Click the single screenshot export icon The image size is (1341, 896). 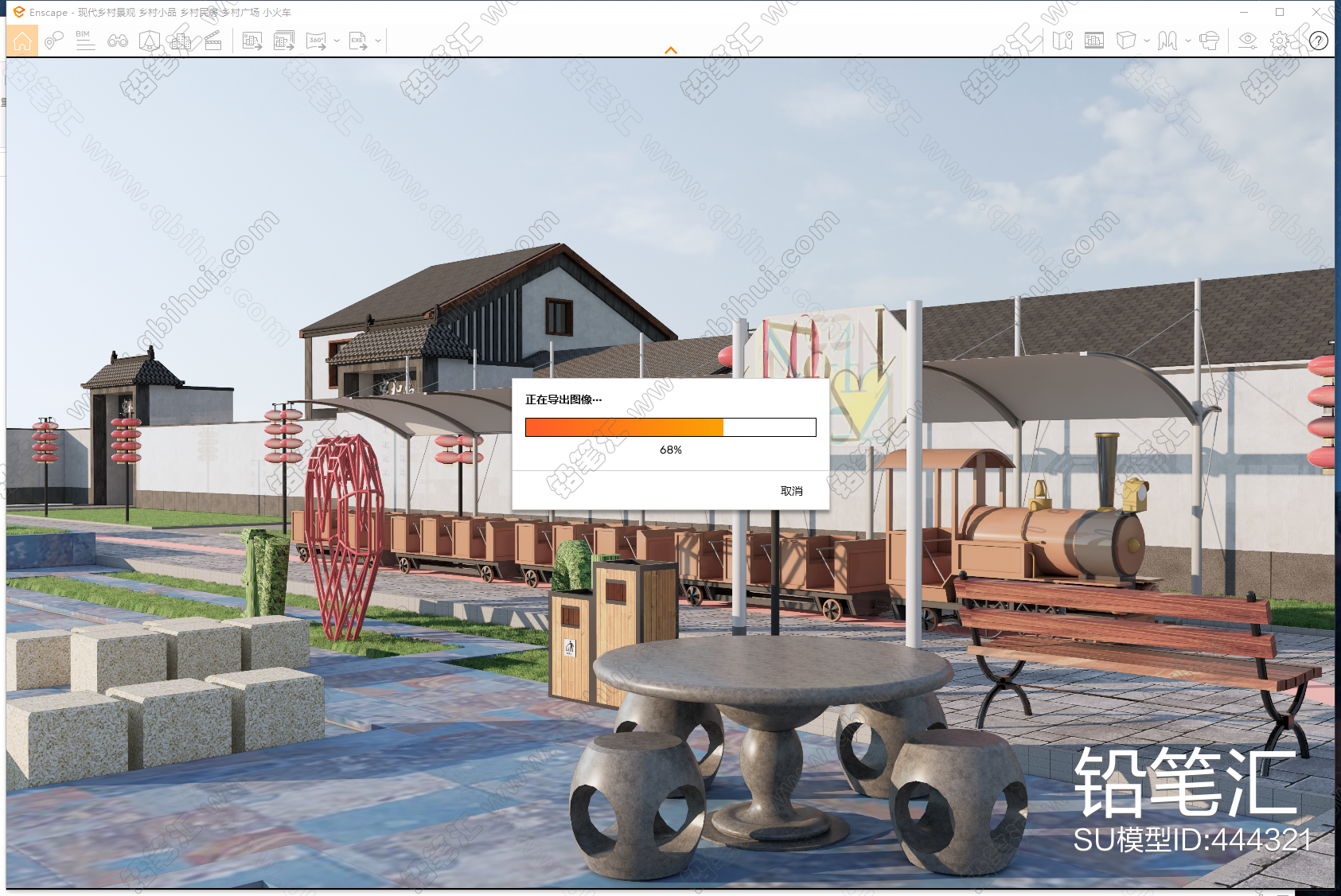[x=252, y=41]
